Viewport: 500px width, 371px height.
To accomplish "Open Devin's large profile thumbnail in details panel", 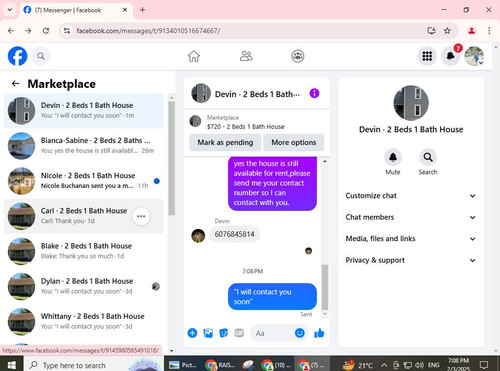I will pyautogui.click(x=411, y=103).
